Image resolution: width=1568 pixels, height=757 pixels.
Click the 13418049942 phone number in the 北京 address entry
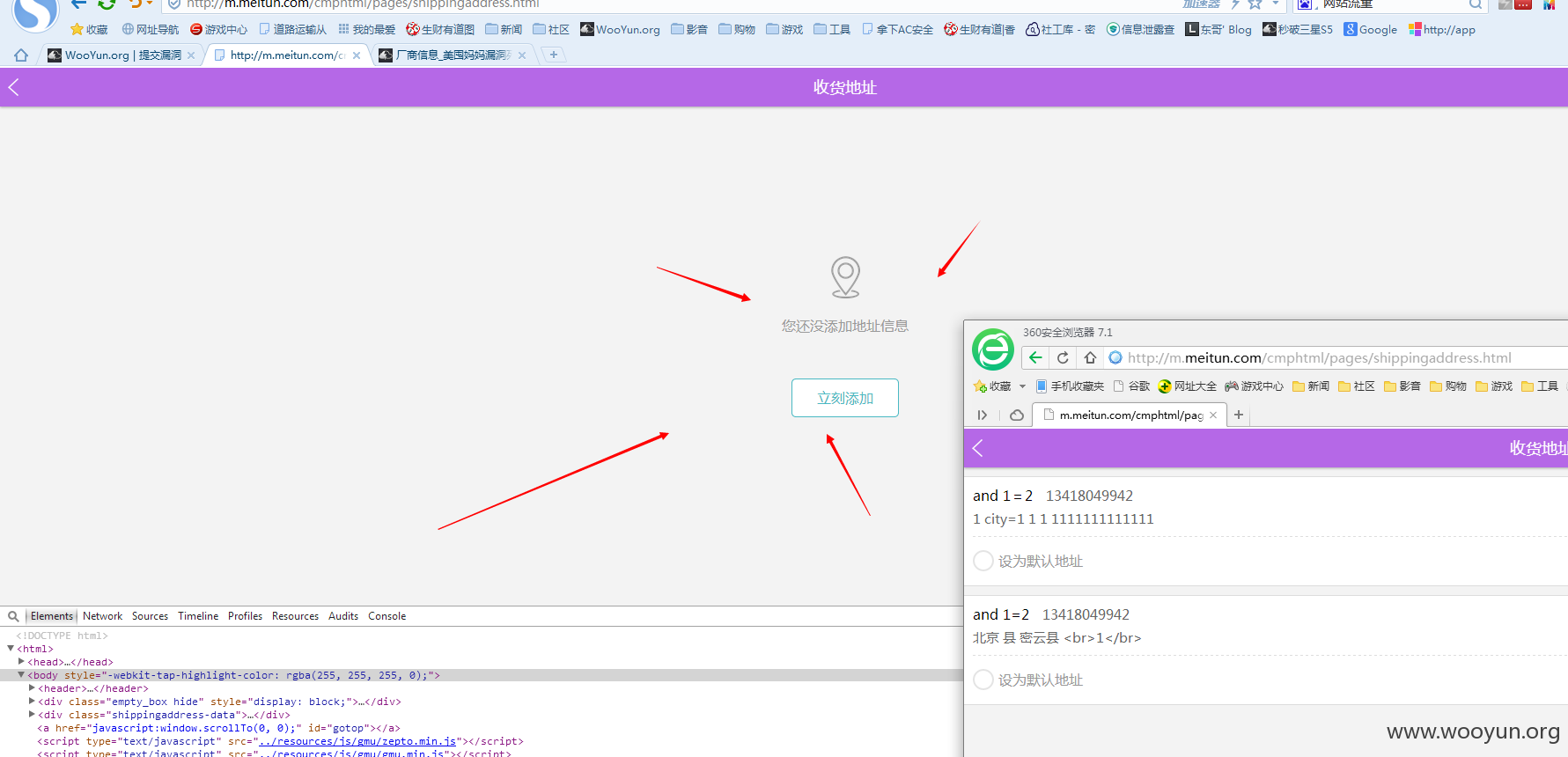click(1086, 614)
